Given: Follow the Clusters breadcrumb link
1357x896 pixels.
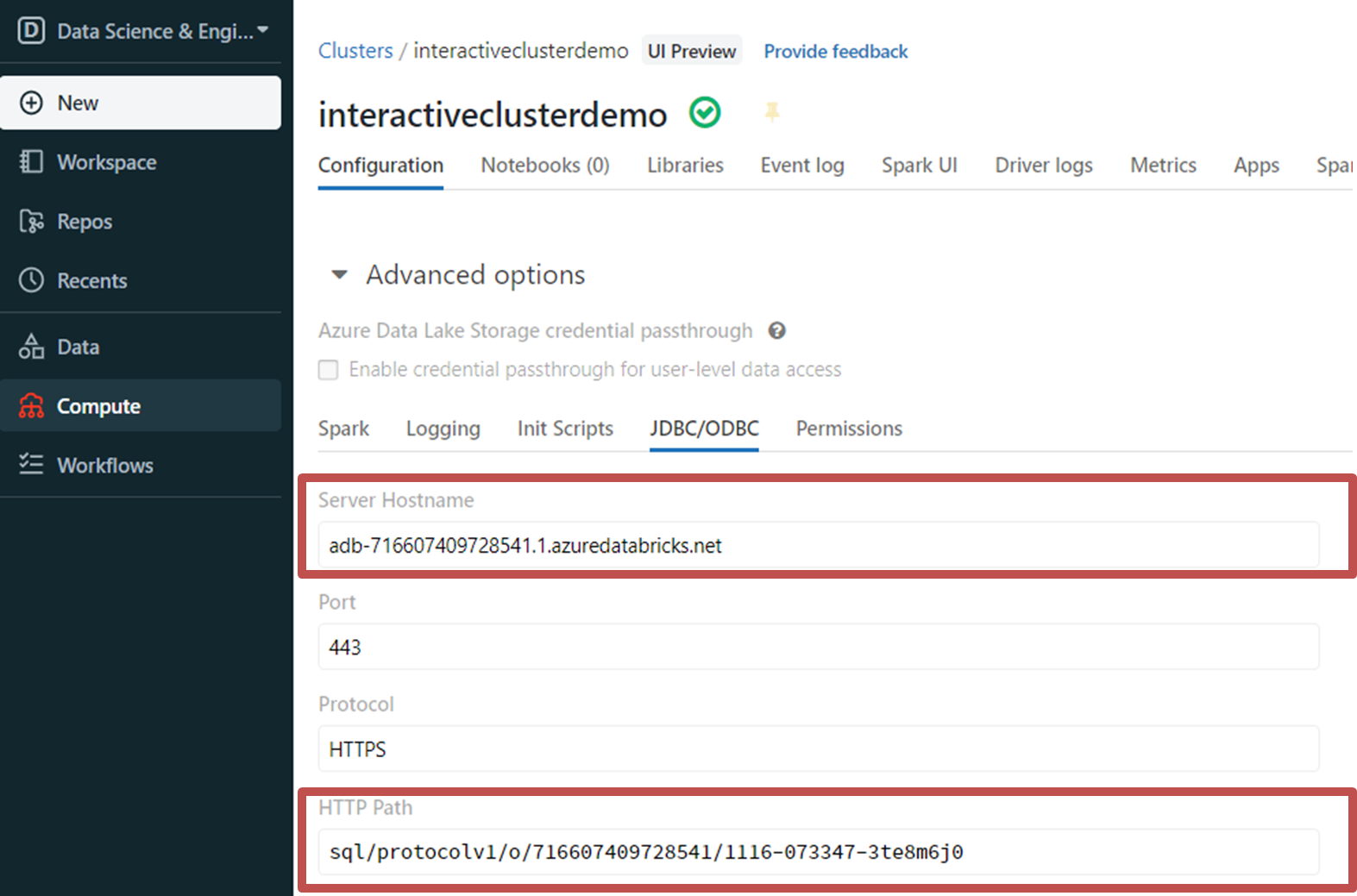Looking at the screenshot, I should click(x=355, y=51).
